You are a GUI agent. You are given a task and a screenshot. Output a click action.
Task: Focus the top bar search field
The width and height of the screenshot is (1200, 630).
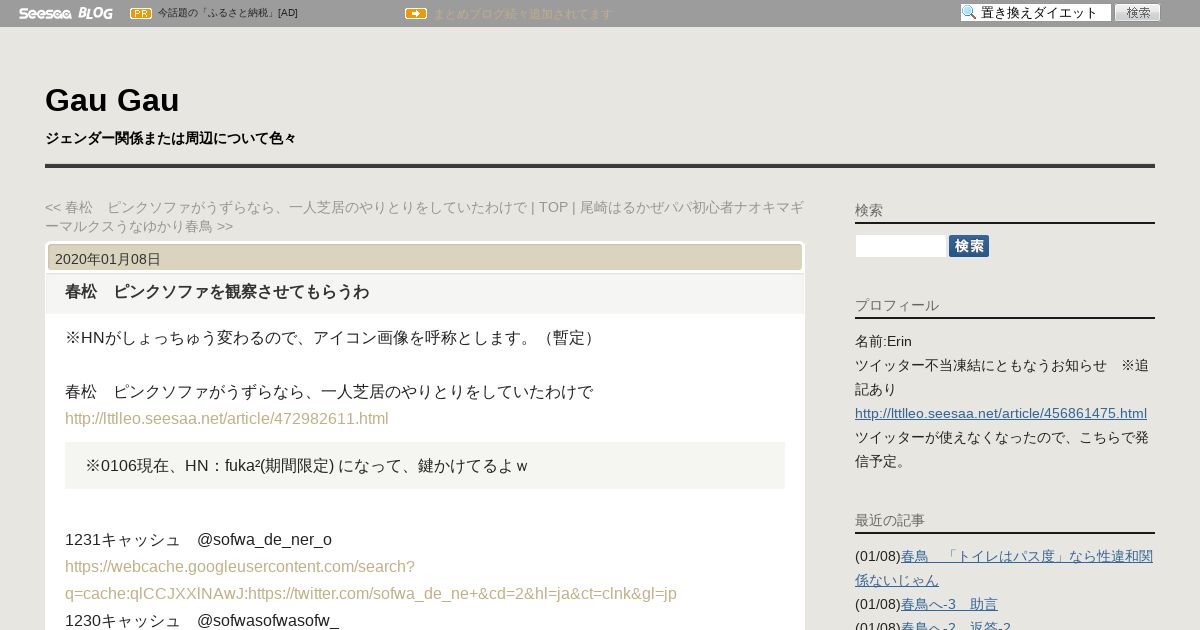[x=1036, y=13]
